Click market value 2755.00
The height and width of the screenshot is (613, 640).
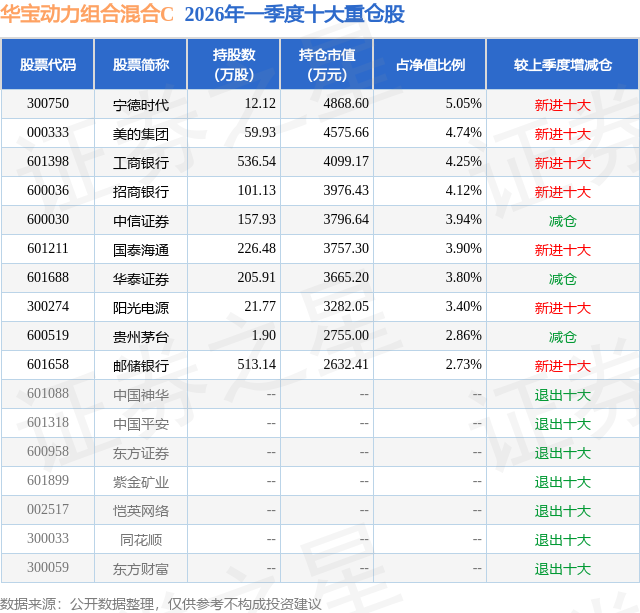point(346,335)
